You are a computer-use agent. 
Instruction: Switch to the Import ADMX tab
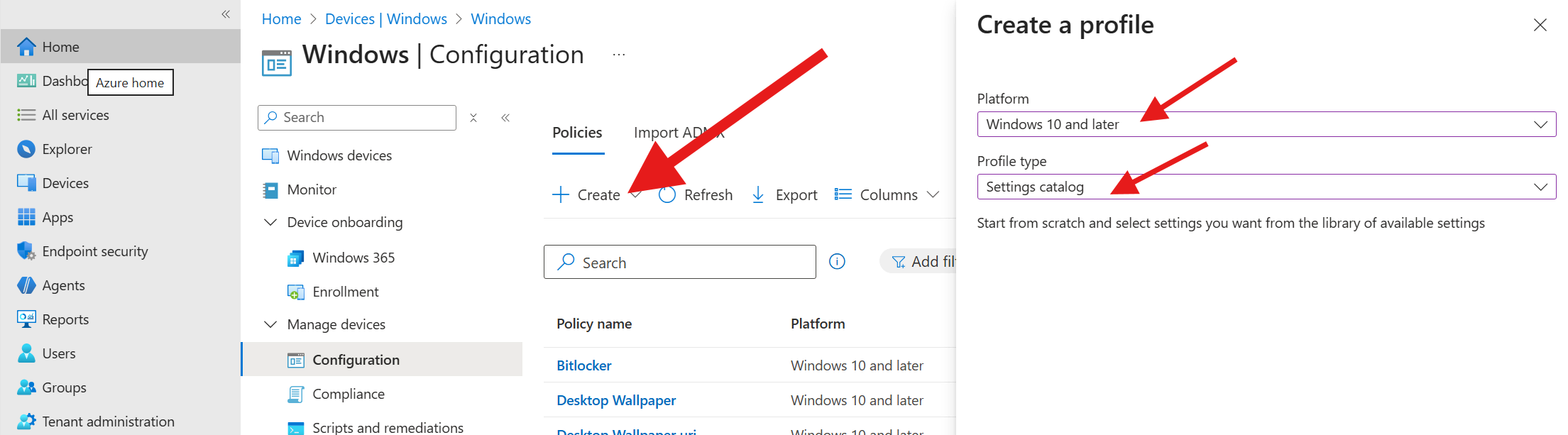(x=679, y=133)
